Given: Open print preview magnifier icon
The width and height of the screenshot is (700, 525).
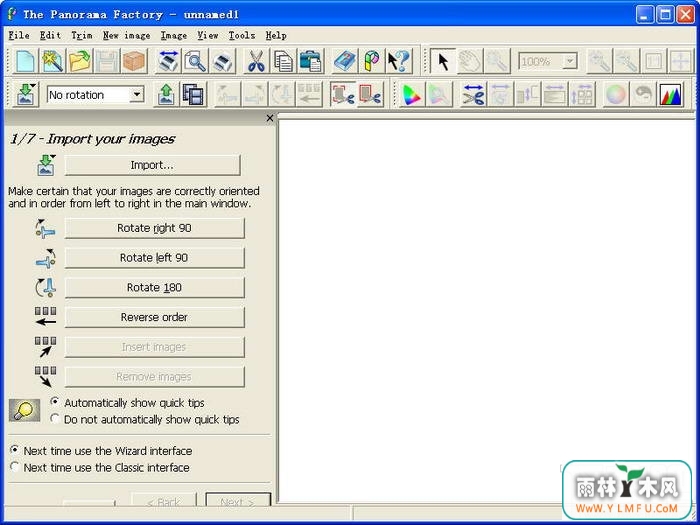Looking at the screenshot, I should [x=195, y=61].
